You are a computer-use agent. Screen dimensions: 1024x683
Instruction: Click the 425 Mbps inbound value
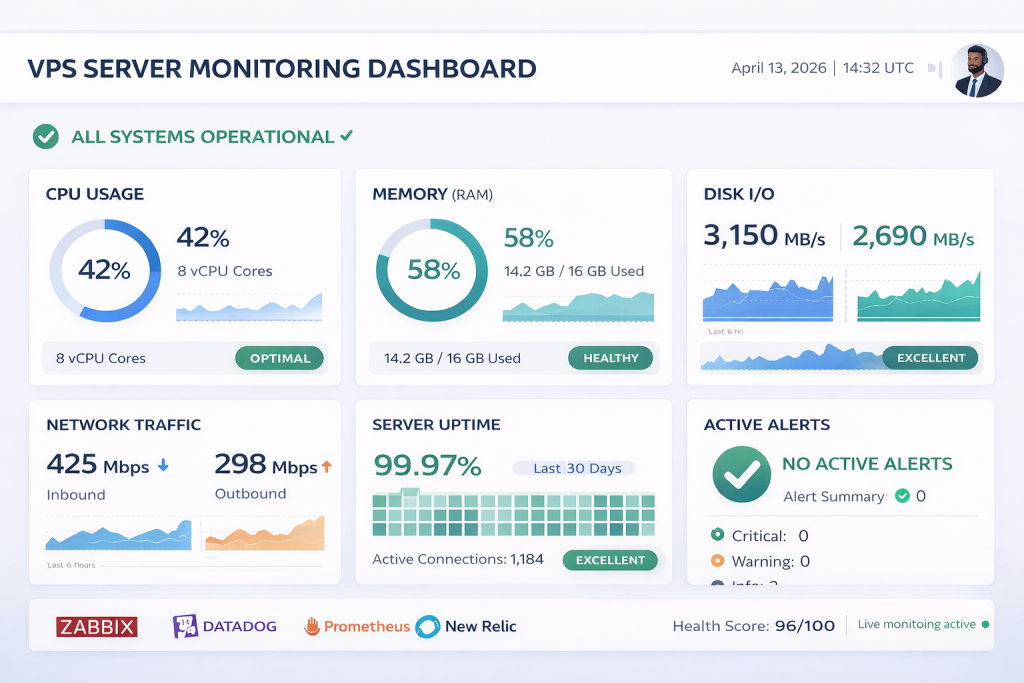[x=98, y=465]
